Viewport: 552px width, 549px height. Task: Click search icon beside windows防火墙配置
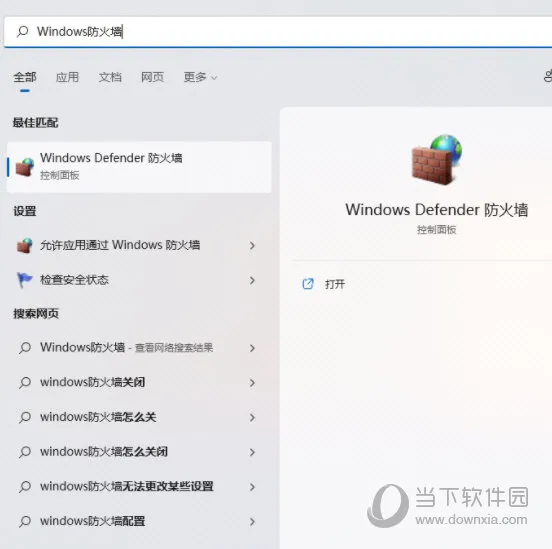point(25,521)
